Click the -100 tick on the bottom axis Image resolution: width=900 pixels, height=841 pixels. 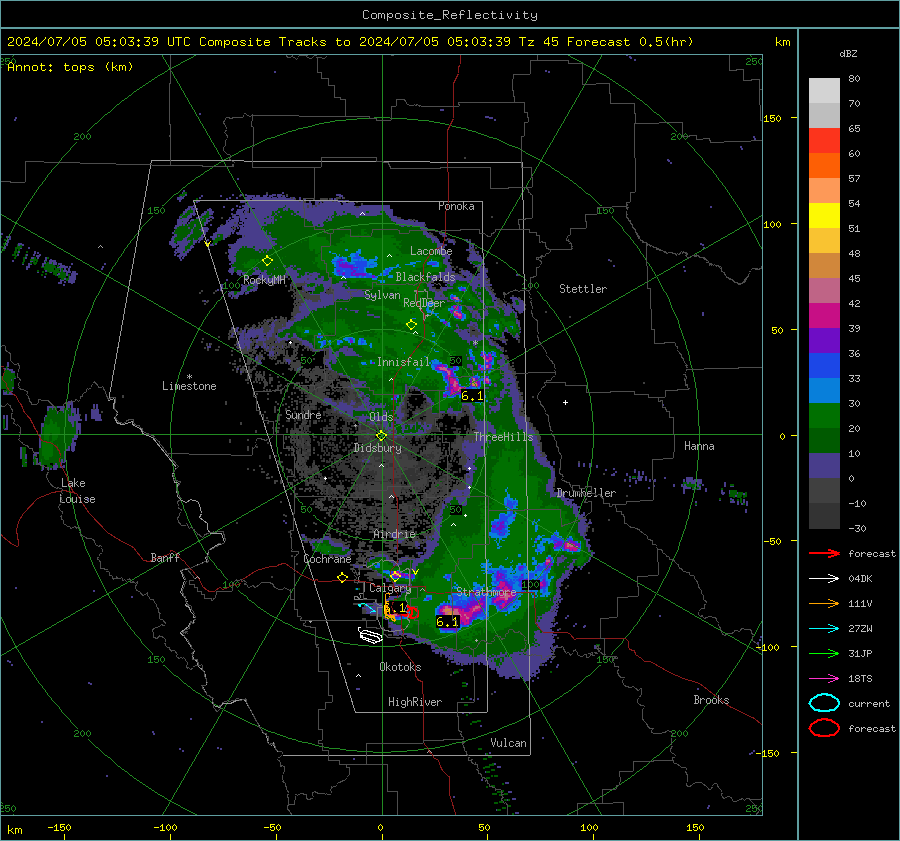[x=165, y=827]
